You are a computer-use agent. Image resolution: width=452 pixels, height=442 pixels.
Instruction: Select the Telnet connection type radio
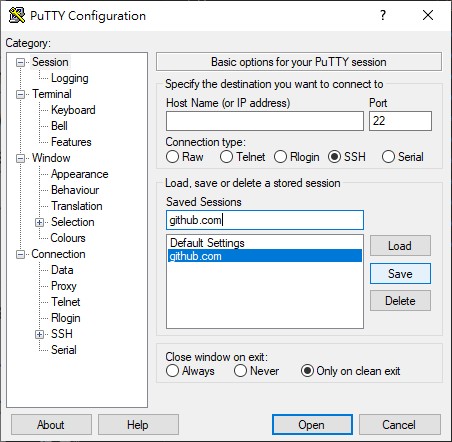pos(226,157)
